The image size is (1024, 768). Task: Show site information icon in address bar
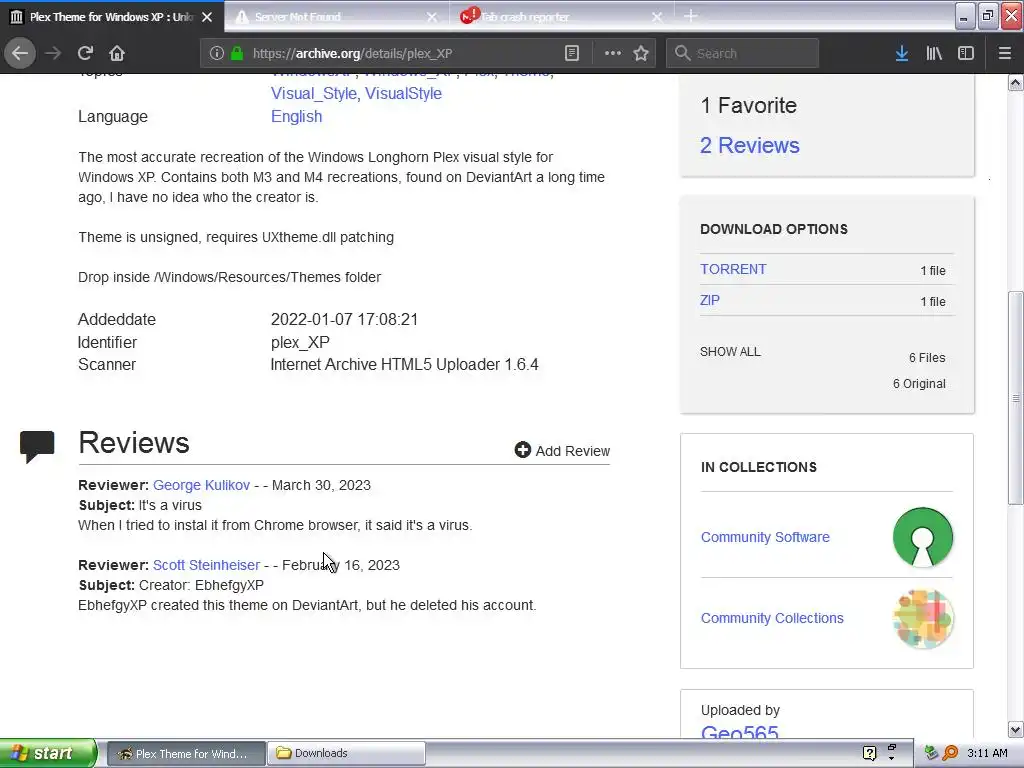point(217,53)
